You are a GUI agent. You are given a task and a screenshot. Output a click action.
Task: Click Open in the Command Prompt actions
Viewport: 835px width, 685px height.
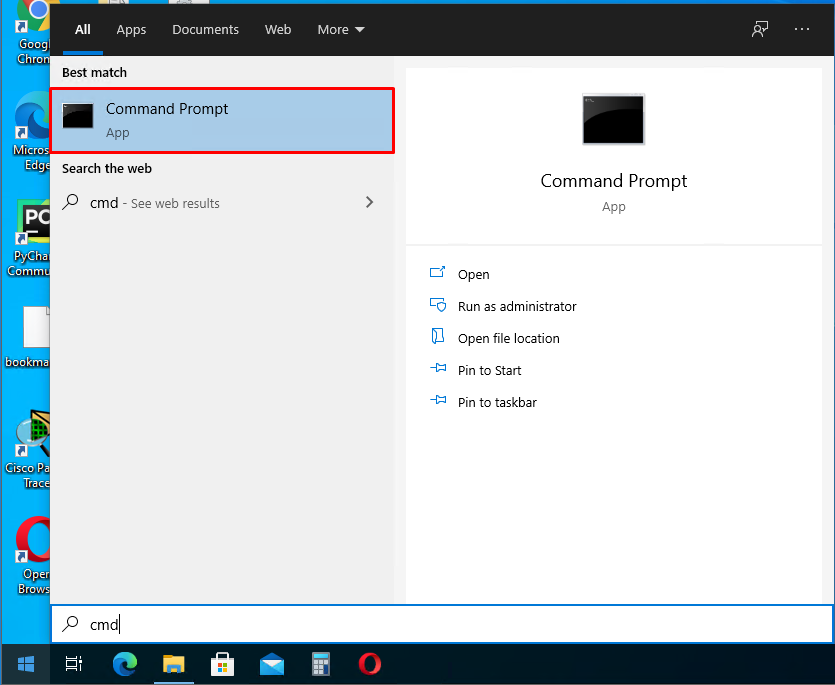pyautogui.click(x=473, y=274)
